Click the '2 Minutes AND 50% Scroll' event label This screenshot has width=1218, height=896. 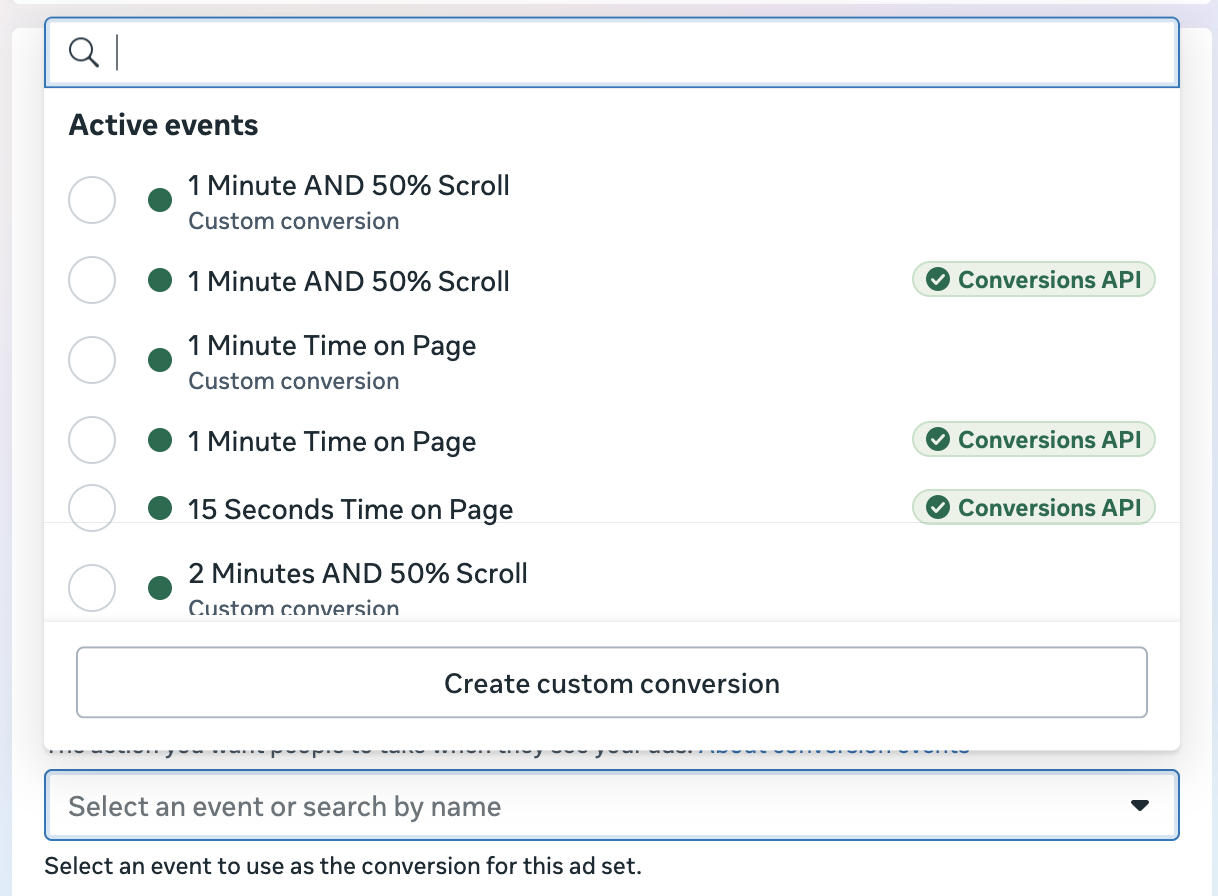tap(357, 574)
